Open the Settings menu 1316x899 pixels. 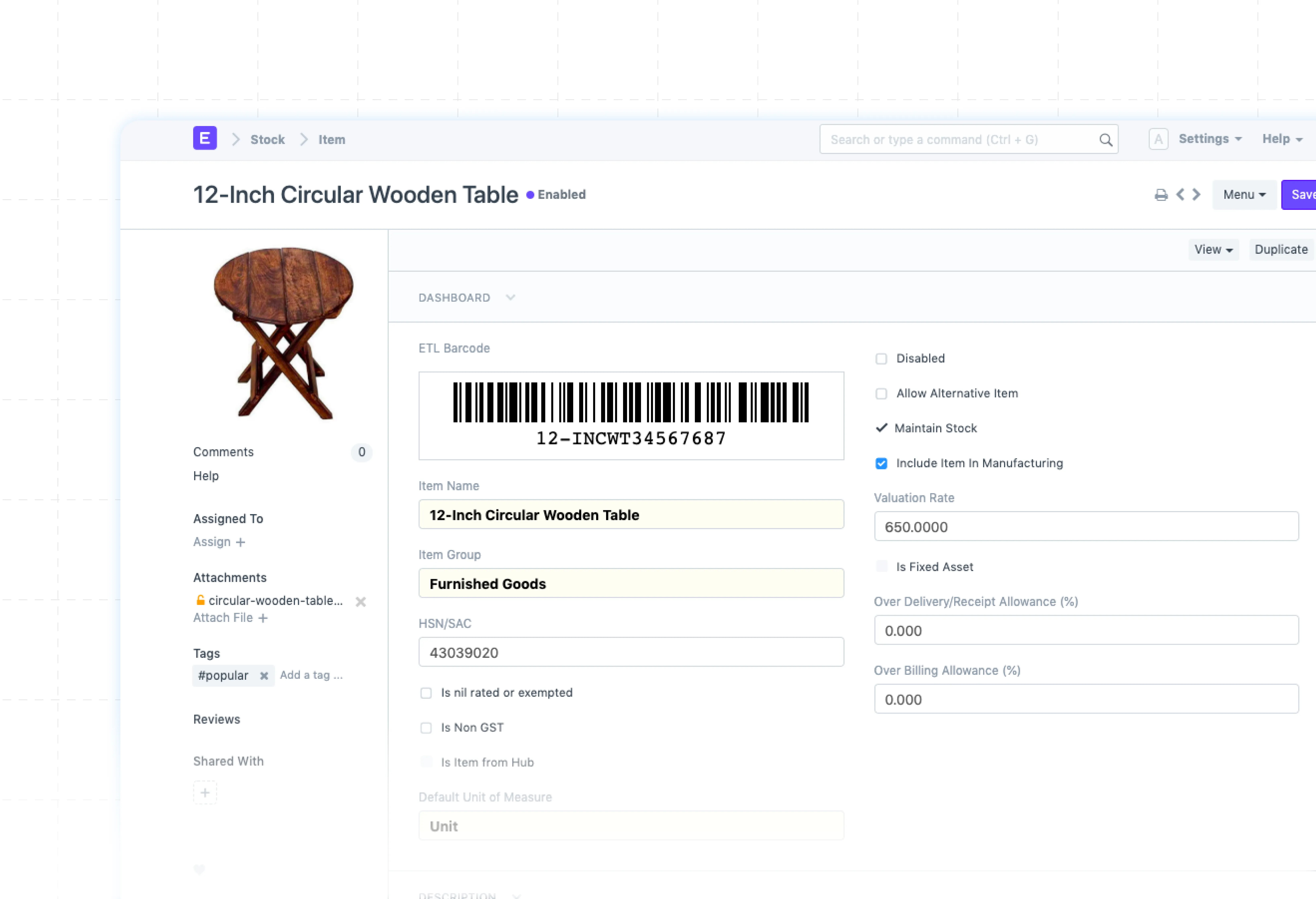[x=1209, y=139]
